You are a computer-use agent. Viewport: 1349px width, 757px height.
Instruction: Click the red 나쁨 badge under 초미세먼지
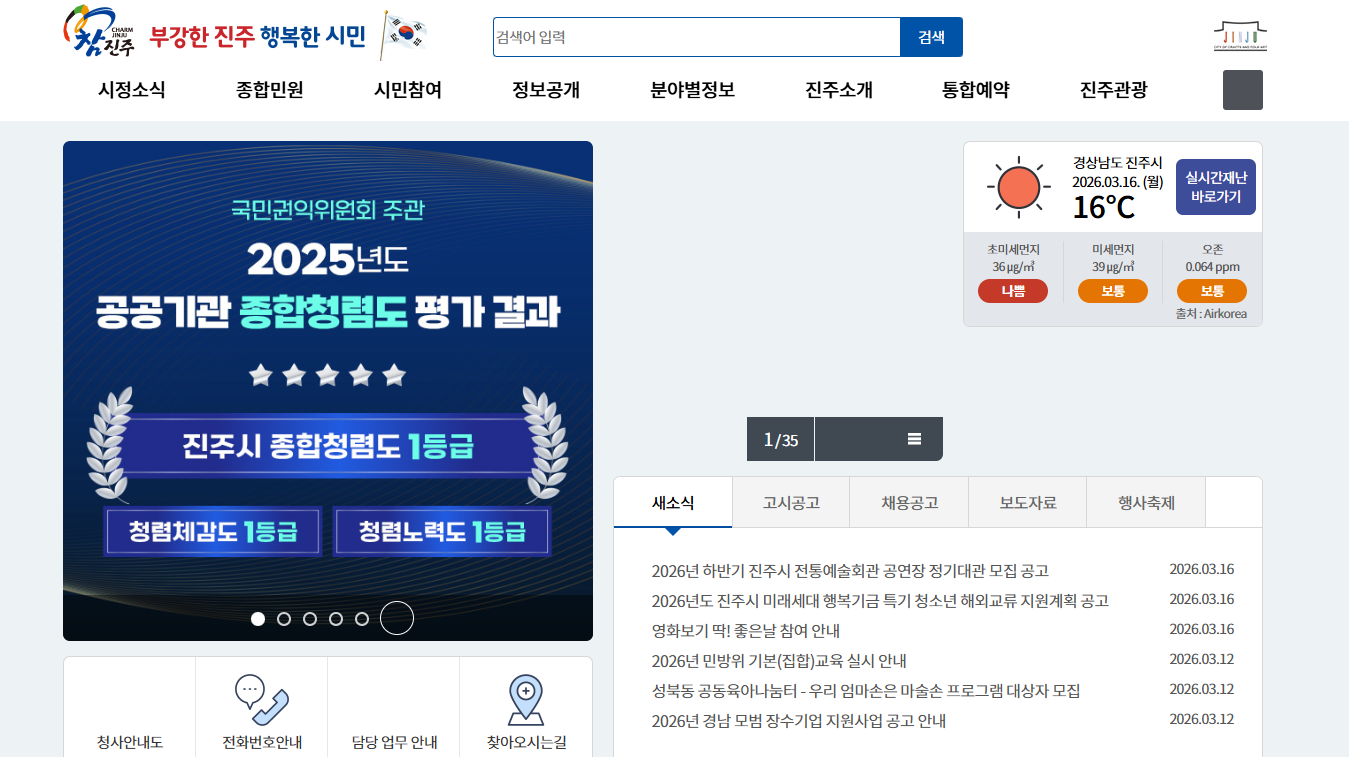(1013, 291)
